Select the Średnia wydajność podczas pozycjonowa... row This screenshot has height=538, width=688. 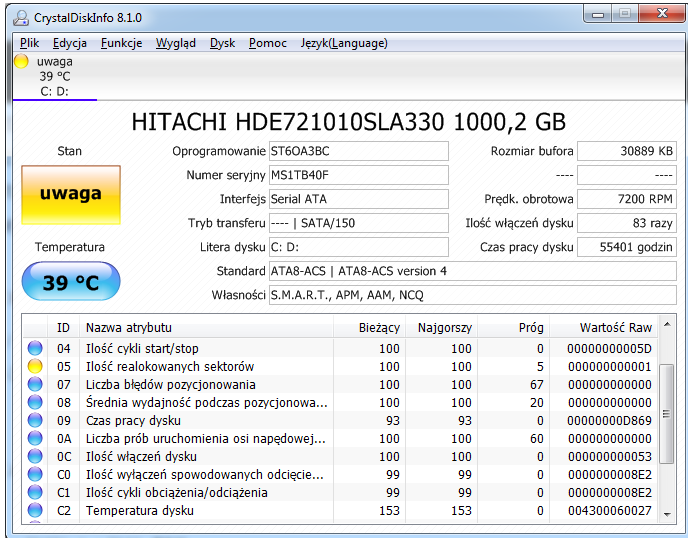[340, 402]
